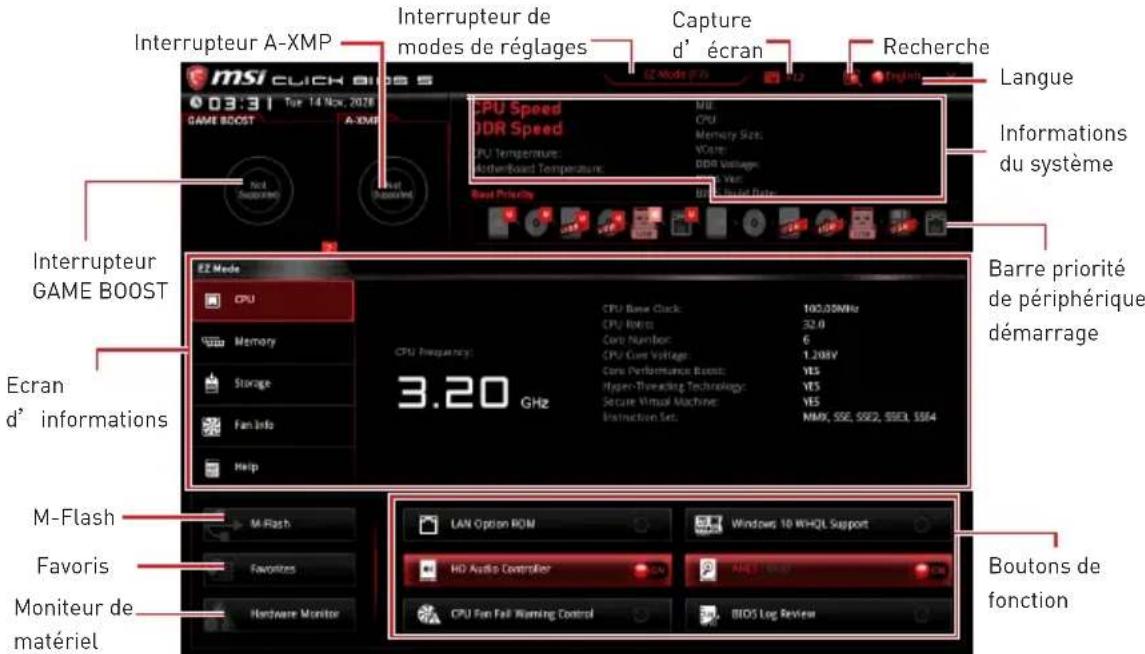Select UEFI USB CD/DVD boot icon

(x=610, y=223)
